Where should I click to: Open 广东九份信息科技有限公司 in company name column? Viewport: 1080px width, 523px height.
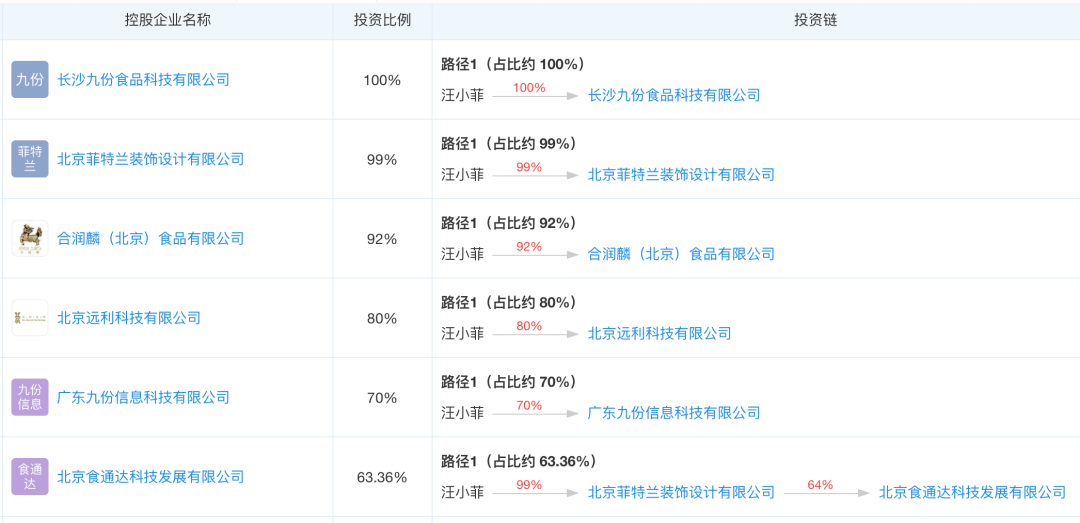click(143, 398)
